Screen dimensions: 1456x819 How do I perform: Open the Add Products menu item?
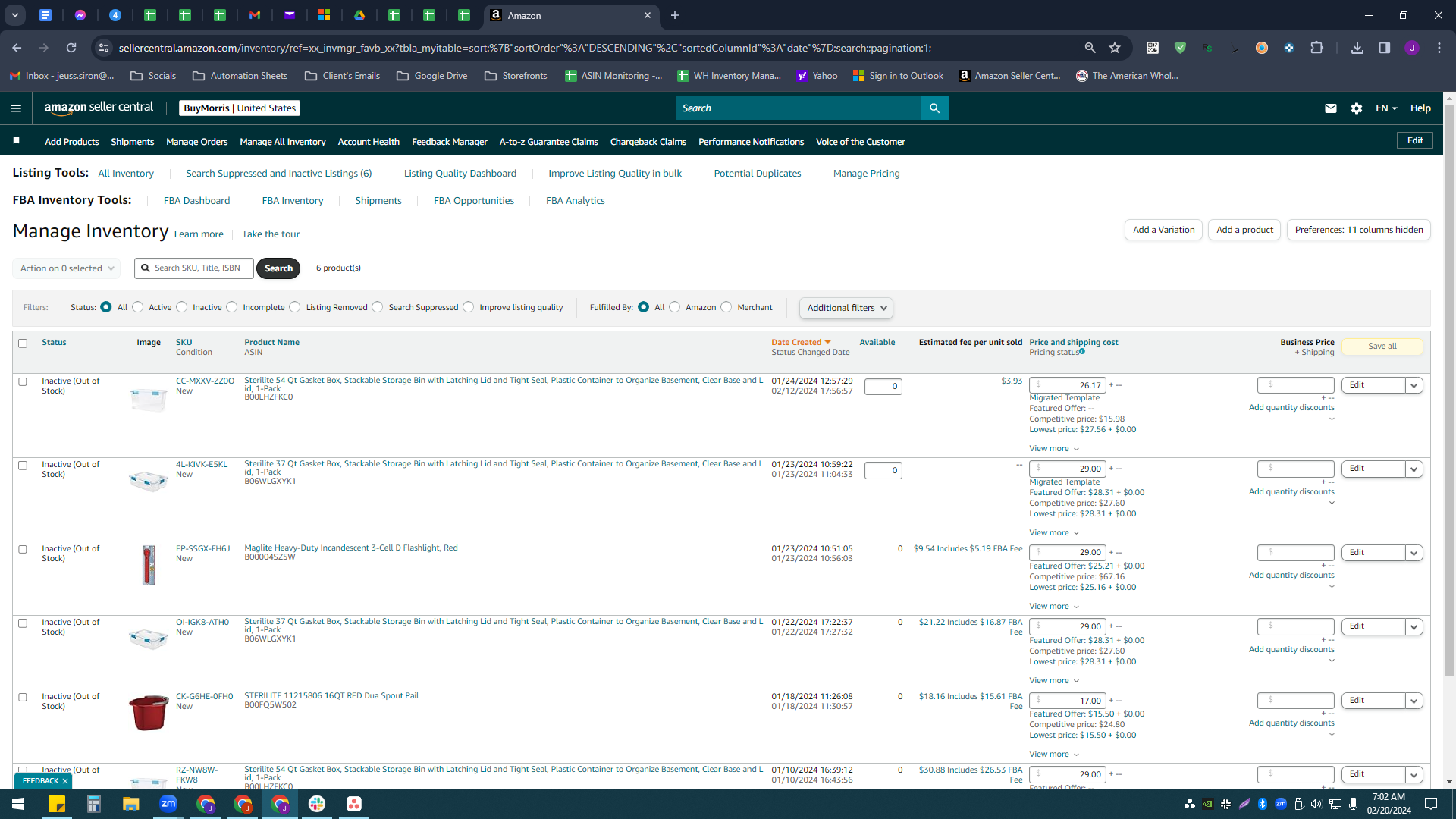[72, 142]
